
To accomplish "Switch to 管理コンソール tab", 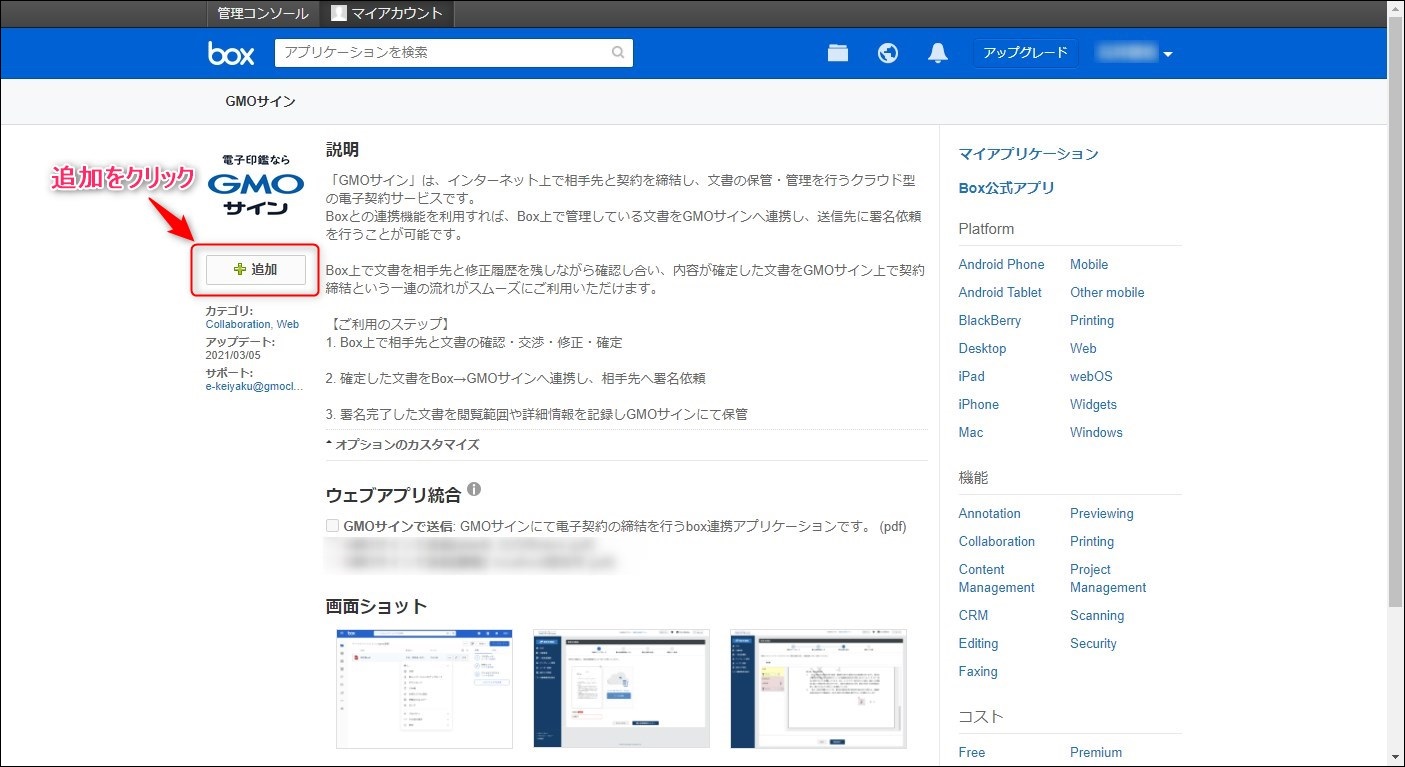I will pyautogui.click(x=263, y=13).
